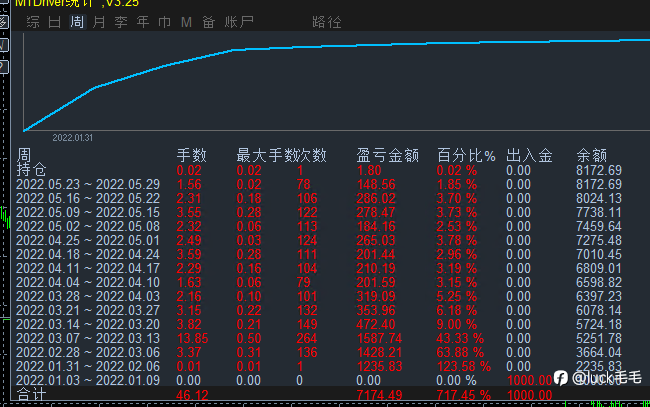Click lots value 13.85
The height and width of the screenshot is (407, 650).
[192, 339]
